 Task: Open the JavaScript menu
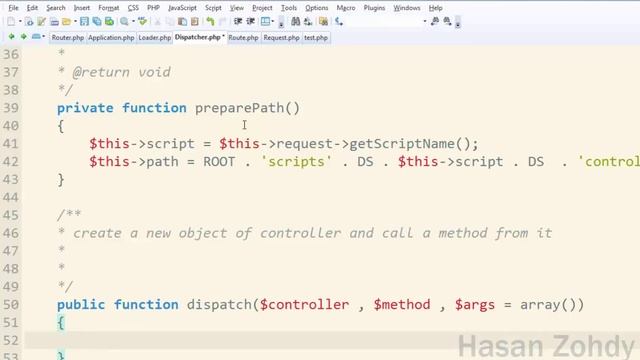tap(182, 8)
